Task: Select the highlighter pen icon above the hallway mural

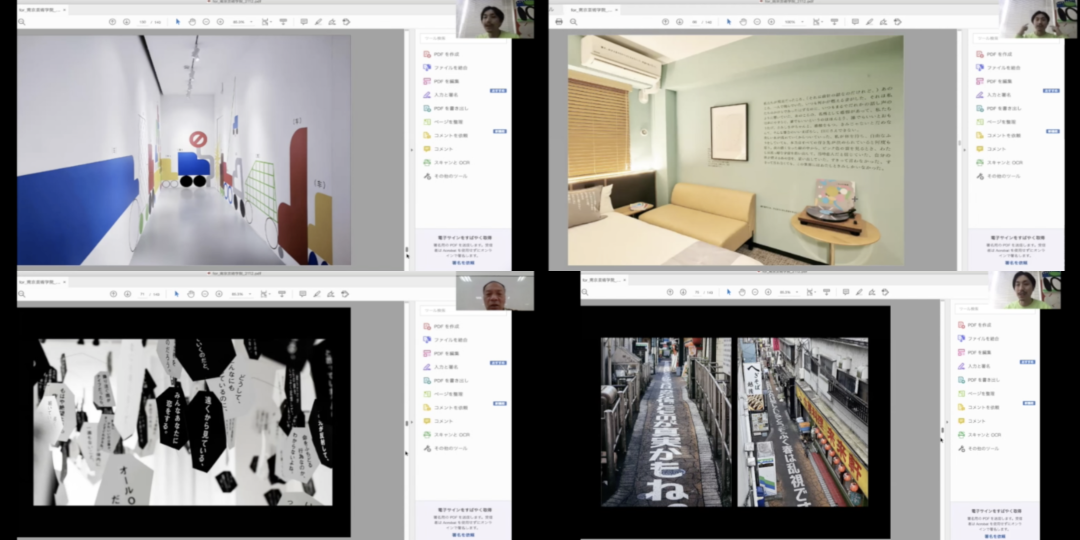Action: click(x=318, y=21)
